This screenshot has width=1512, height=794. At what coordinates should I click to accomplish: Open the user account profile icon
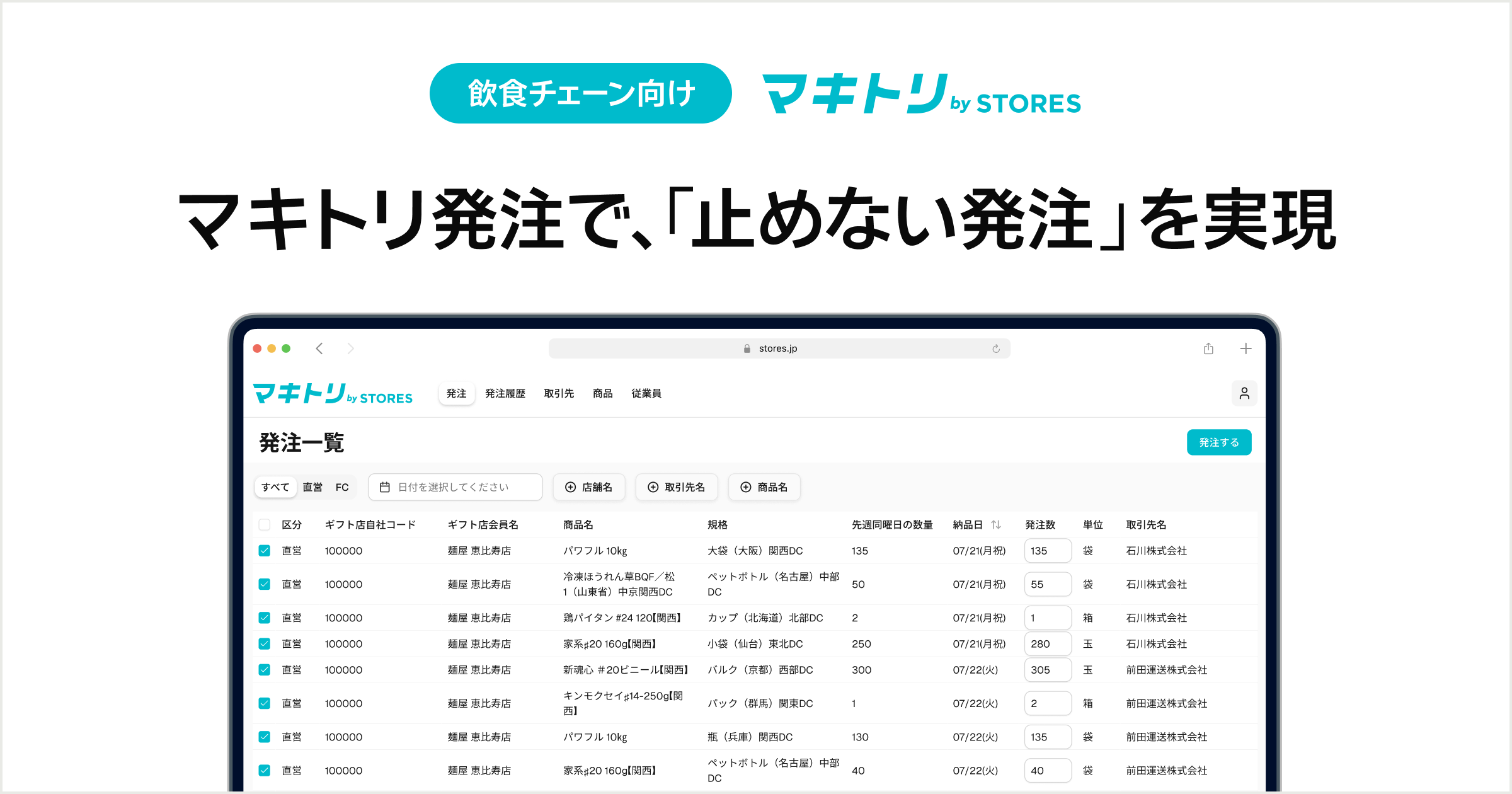(1244, 393)
